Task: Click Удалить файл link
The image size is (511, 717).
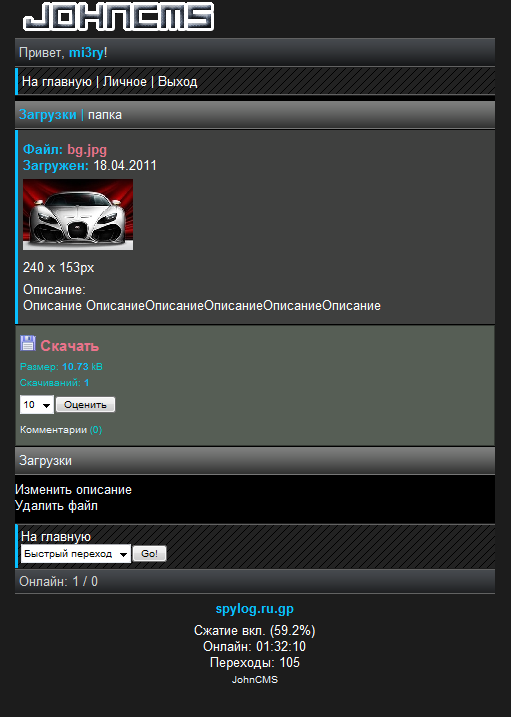Action: [x=56, y=506]
